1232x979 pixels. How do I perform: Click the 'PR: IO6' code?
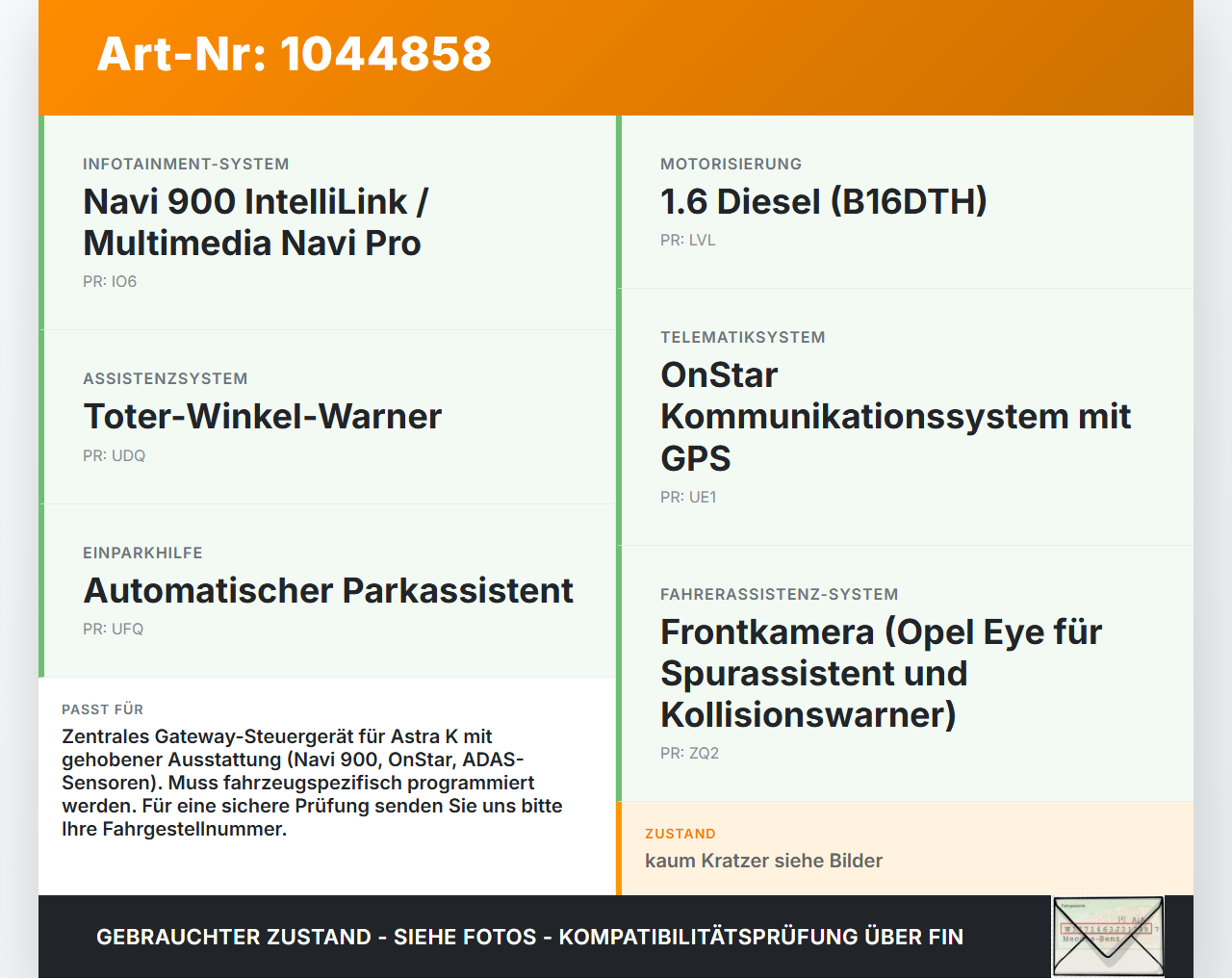tap(110, 282)
